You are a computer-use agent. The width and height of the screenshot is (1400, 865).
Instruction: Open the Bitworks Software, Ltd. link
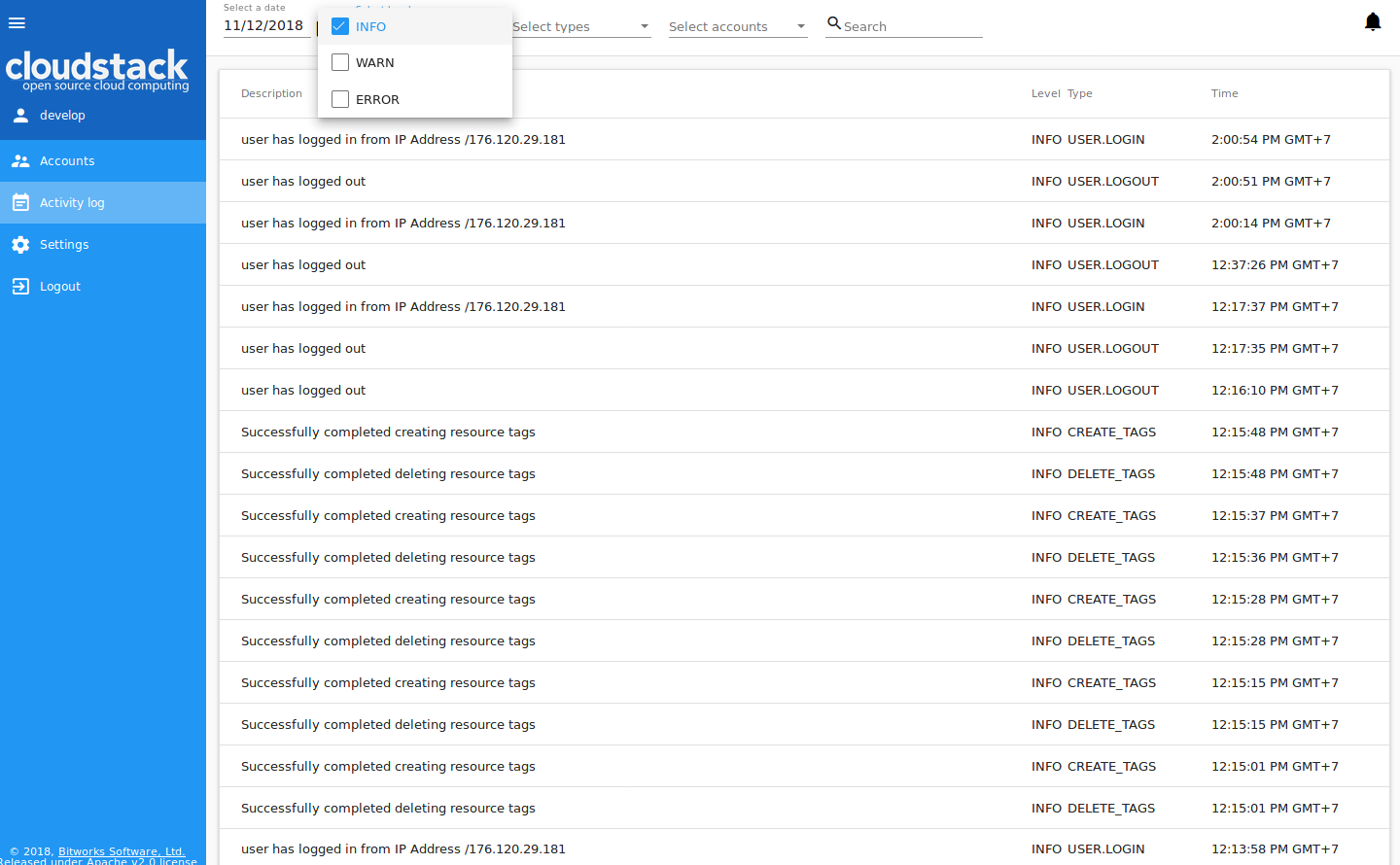(122, 851)
